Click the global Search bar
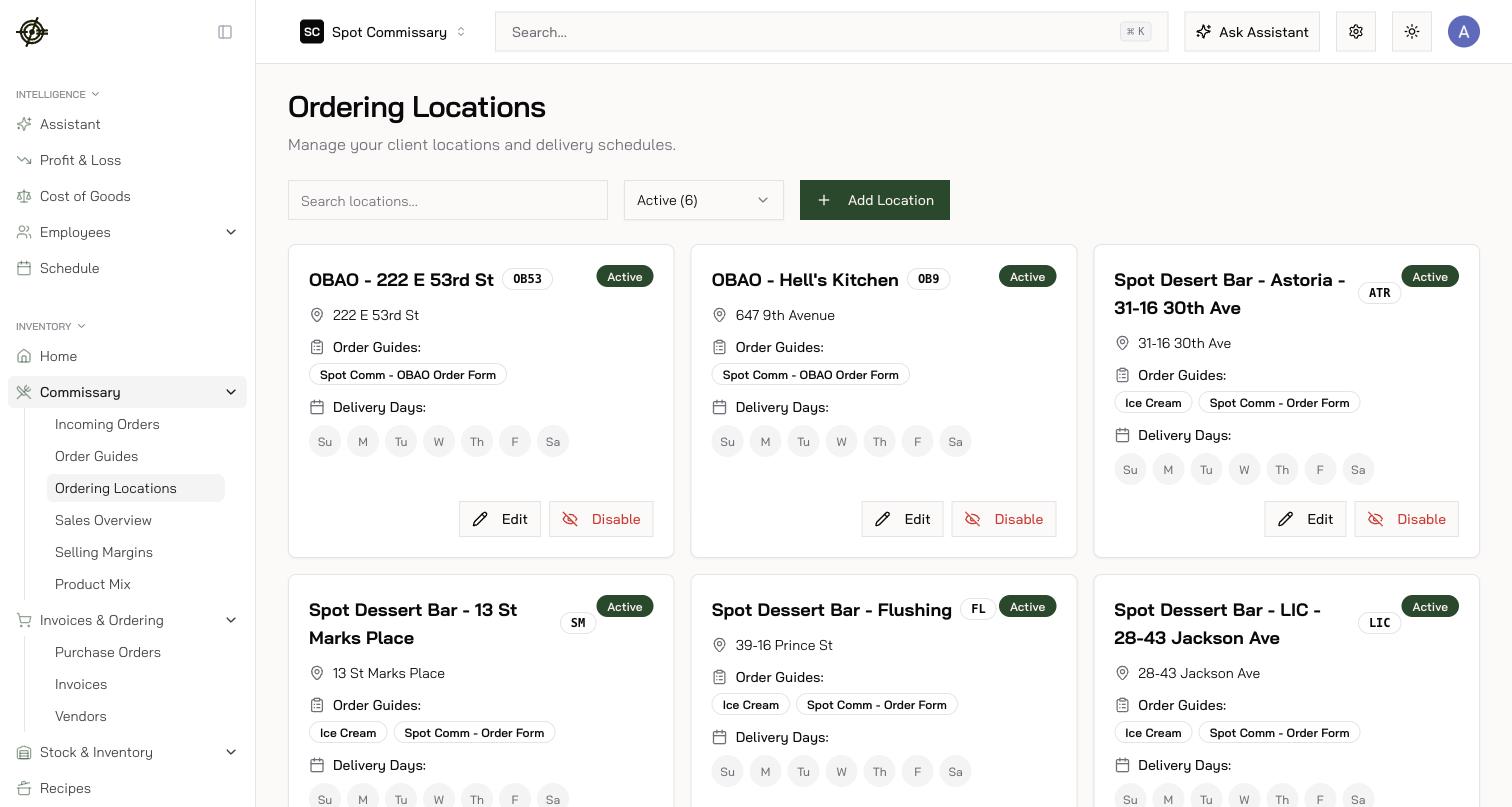Screen dimensions: 1512x807 [x=832, y=32]
